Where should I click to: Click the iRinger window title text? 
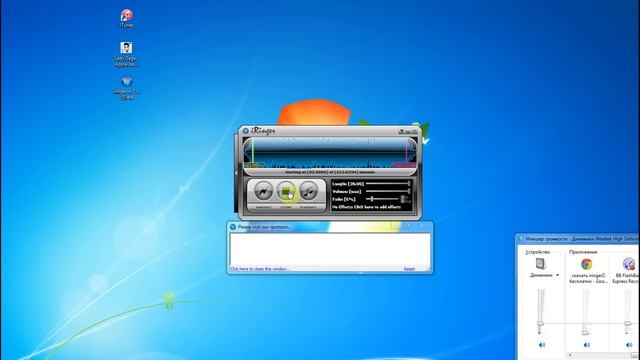262,131
